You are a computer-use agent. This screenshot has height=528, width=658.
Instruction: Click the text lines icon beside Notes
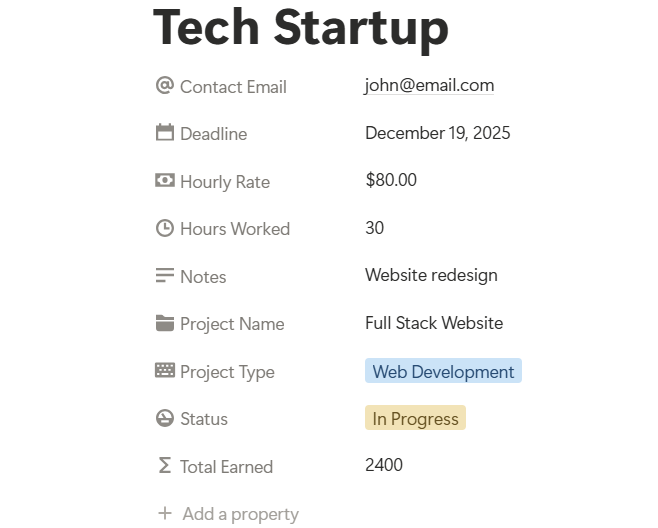(x=165, y=276)
